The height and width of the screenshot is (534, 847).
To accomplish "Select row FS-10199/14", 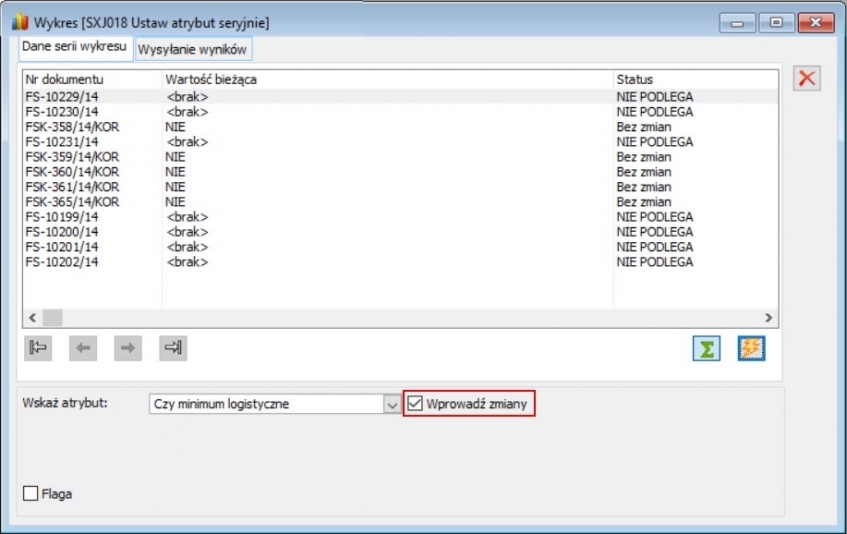I will pyautogui.click(x=400, y=217).
